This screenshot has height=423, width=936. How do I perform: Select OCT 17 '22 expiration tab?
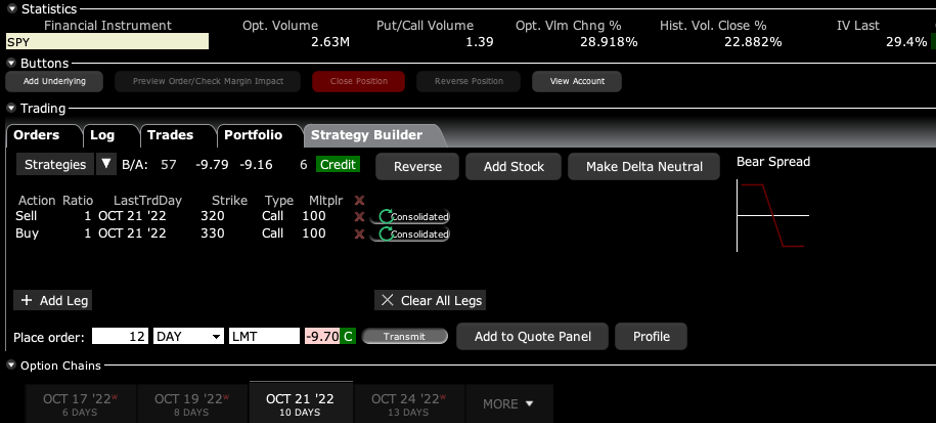click(81, 404)
